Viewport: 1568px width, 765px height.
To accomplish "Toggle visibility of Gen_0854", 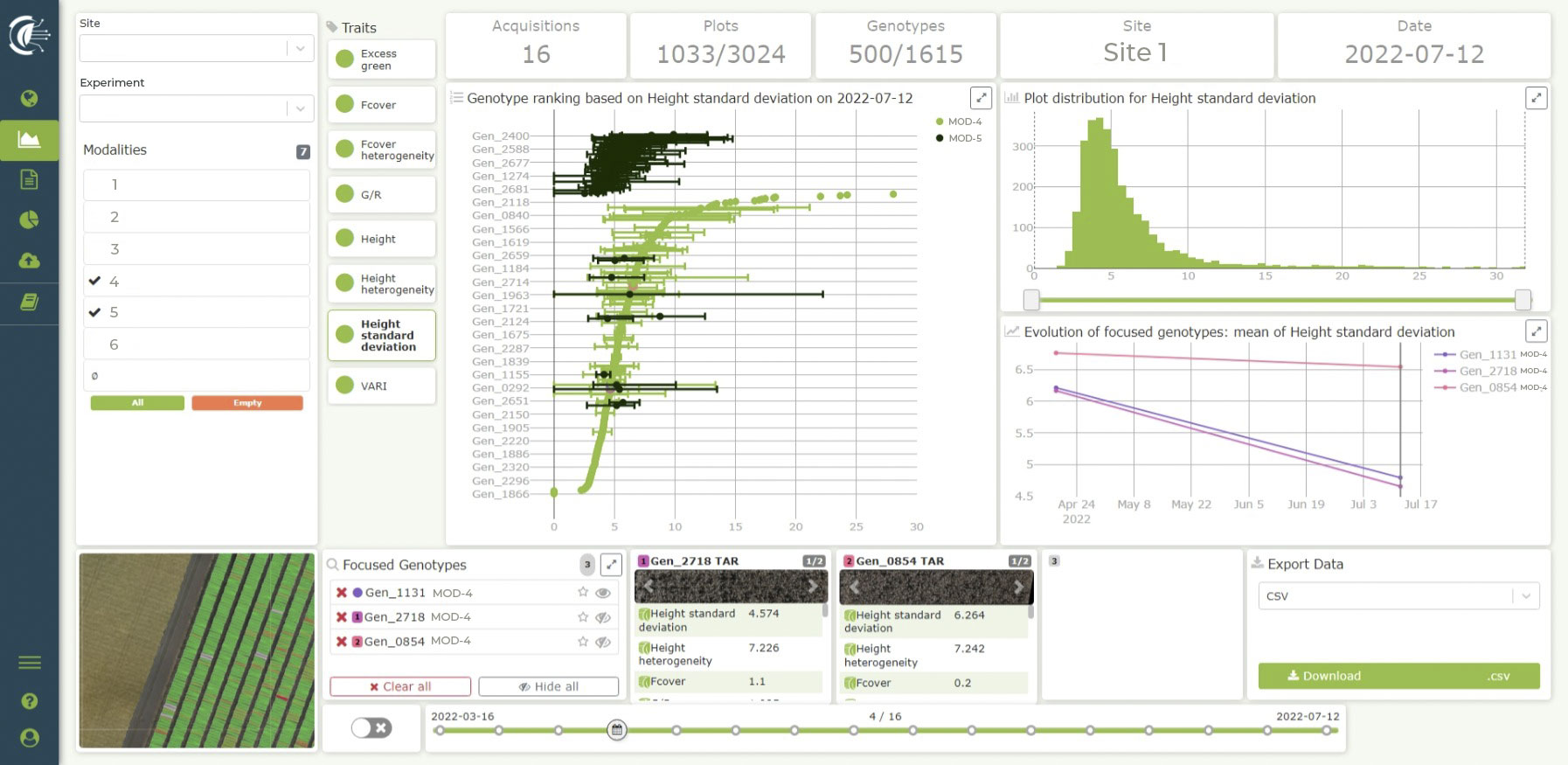I will tap(602, 642).
